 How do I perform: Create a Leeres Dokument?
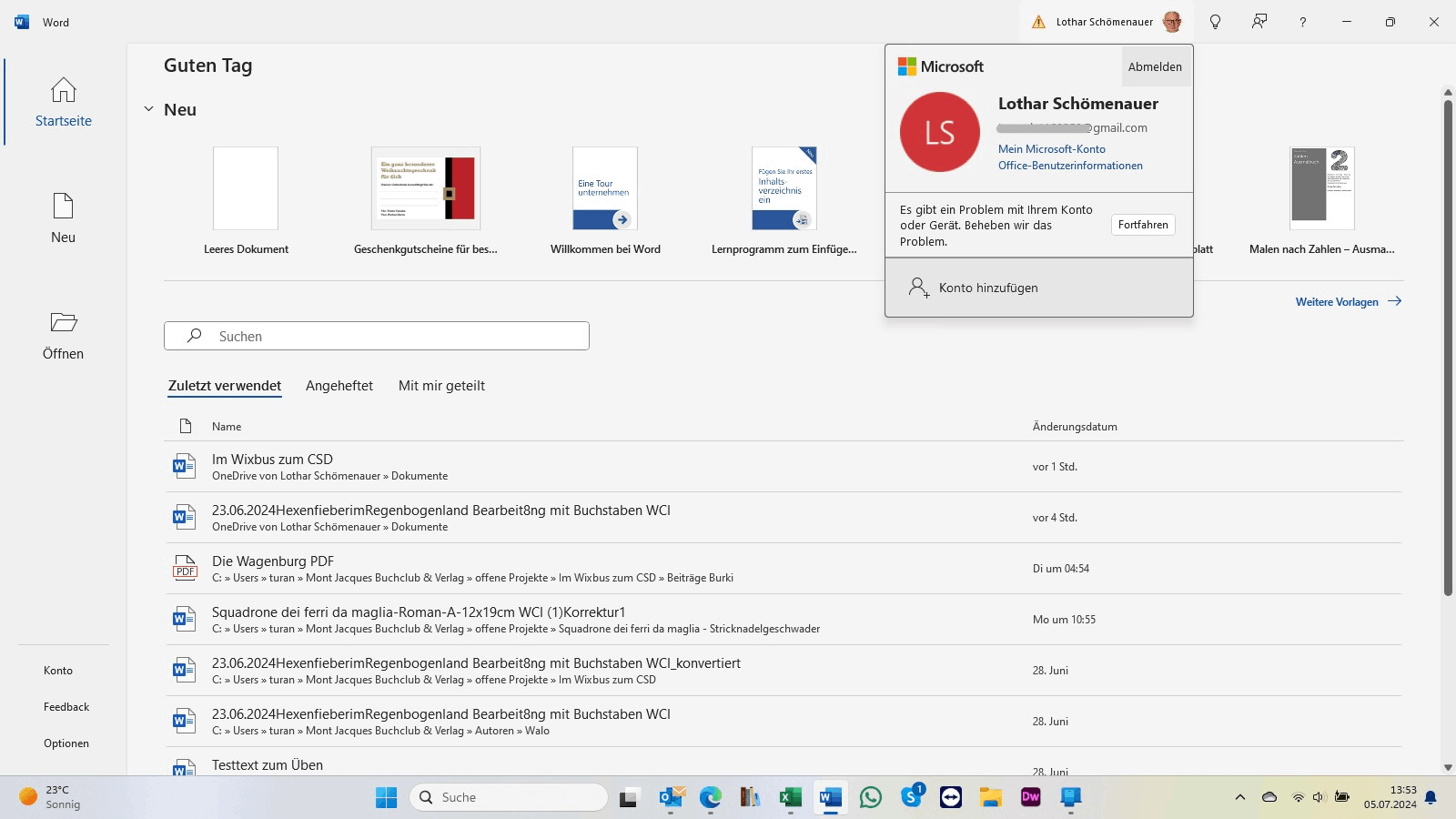click(246, 200)
